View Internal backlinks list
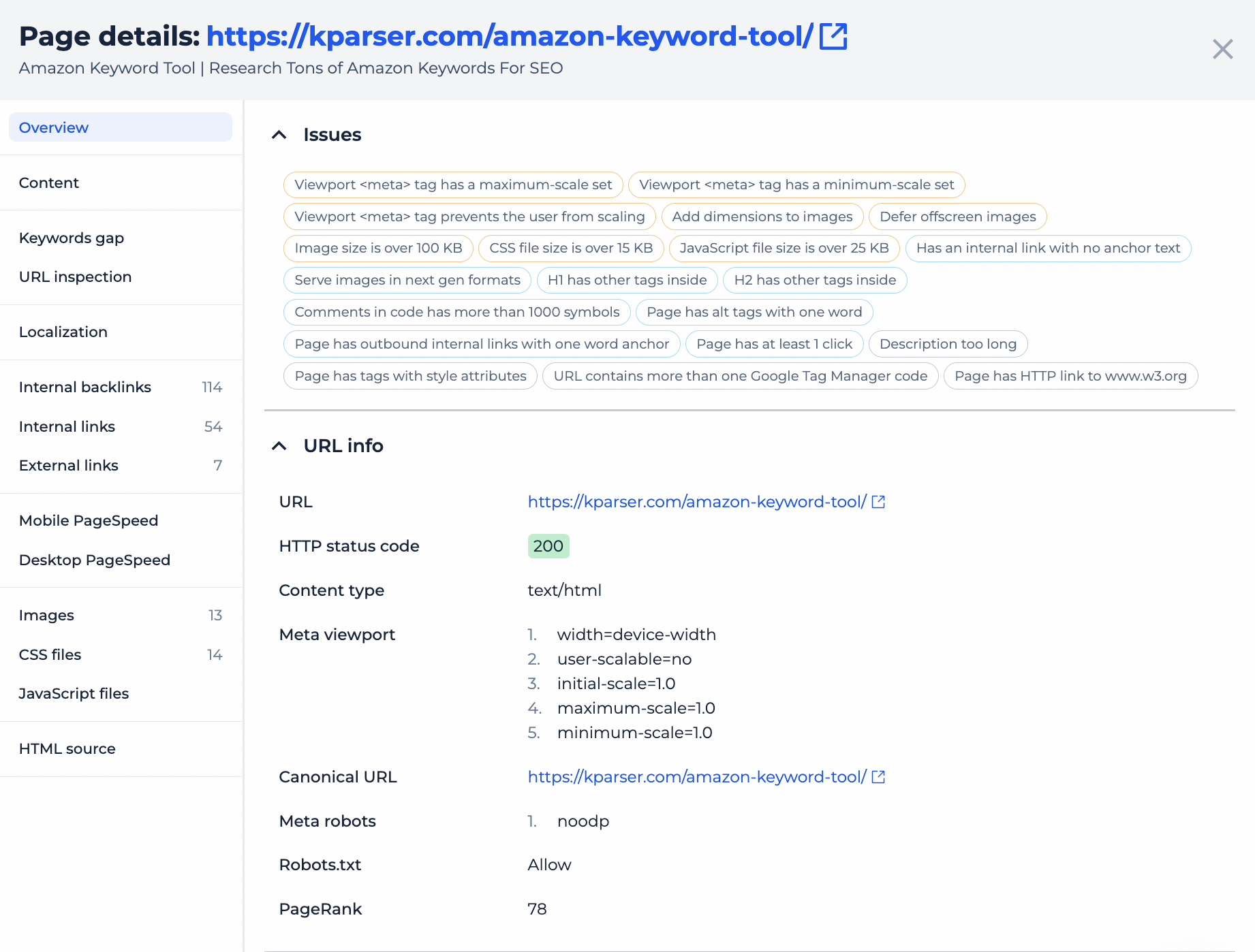 pyautogui.click(x=121, y=387)
